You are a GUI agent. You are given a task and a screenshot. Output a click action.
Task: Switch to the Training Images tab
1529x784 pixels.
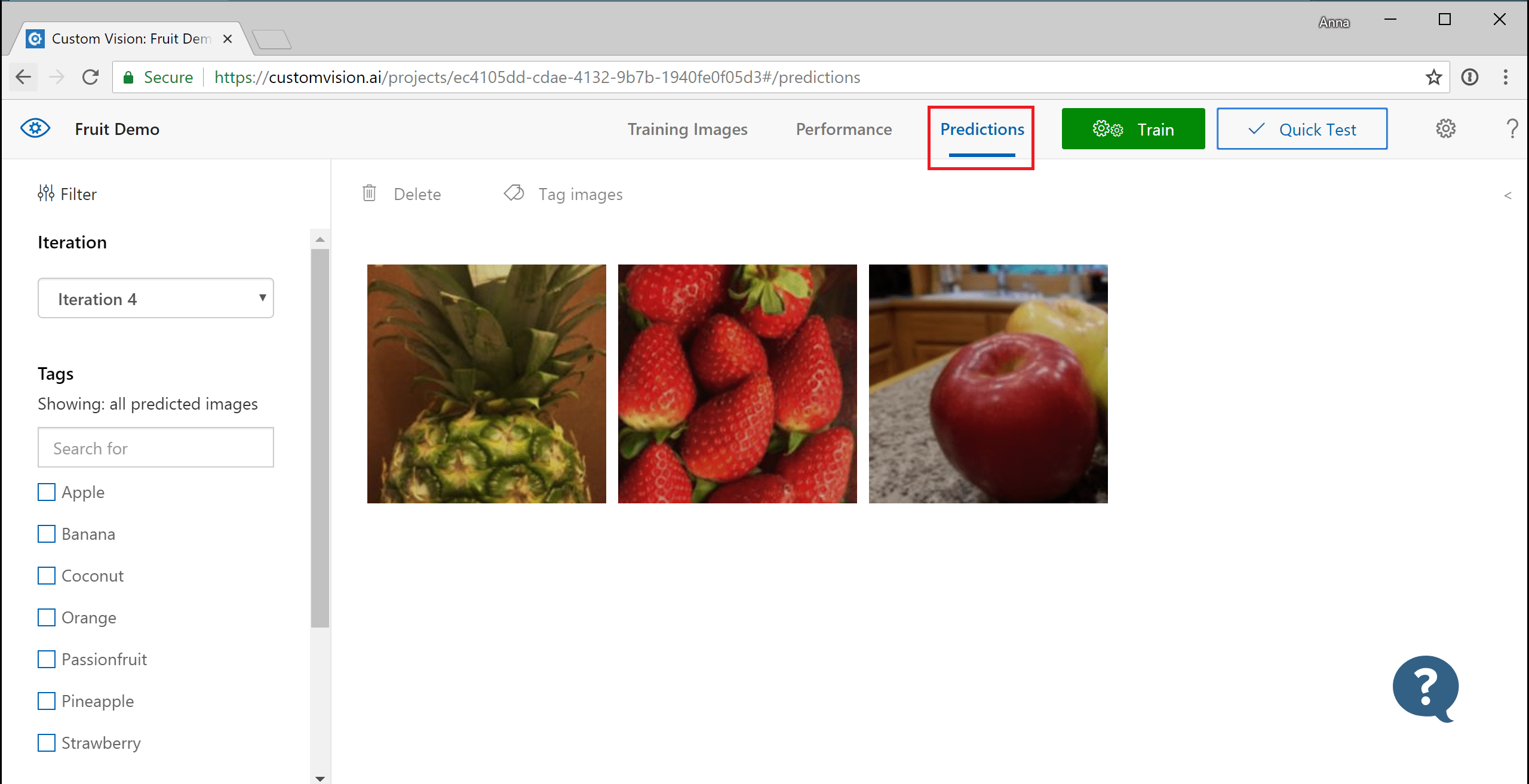point(686,128)
